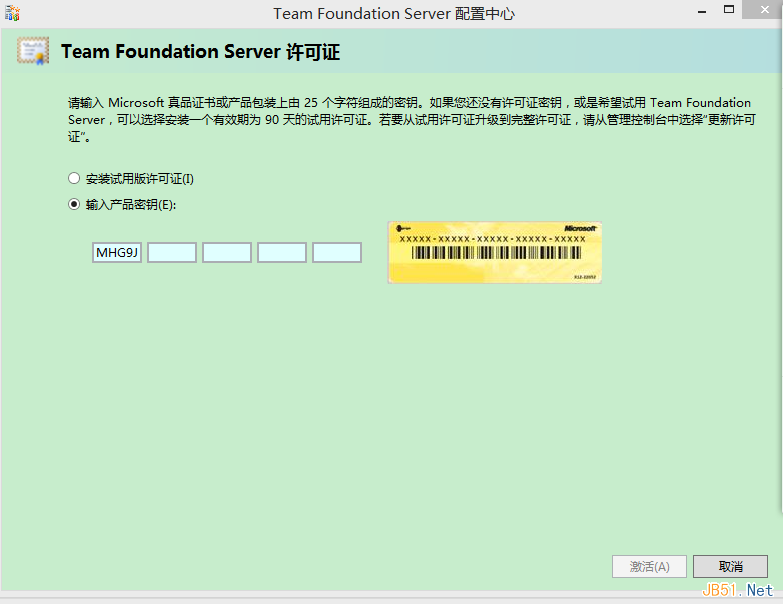This screenshot has height=604, width=783.
Task: Maximize the configuration center window
Action: click(x=729, y=10)
